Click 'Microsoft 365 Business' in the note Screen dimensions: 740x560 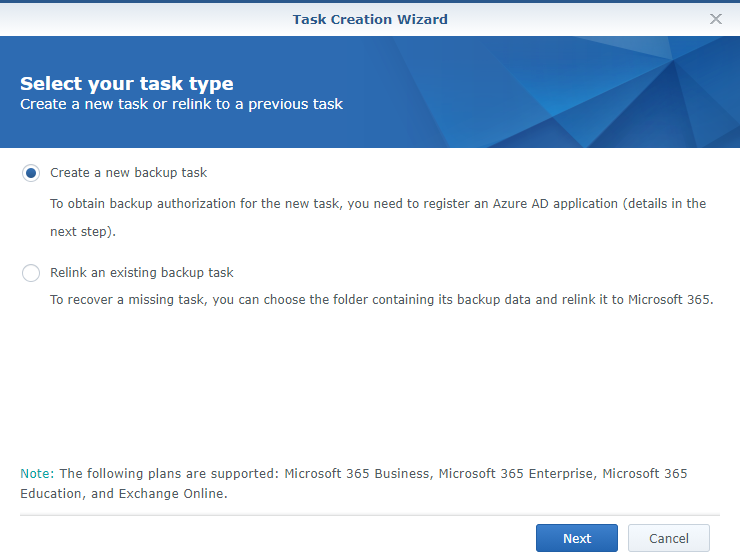pos(357,474)
